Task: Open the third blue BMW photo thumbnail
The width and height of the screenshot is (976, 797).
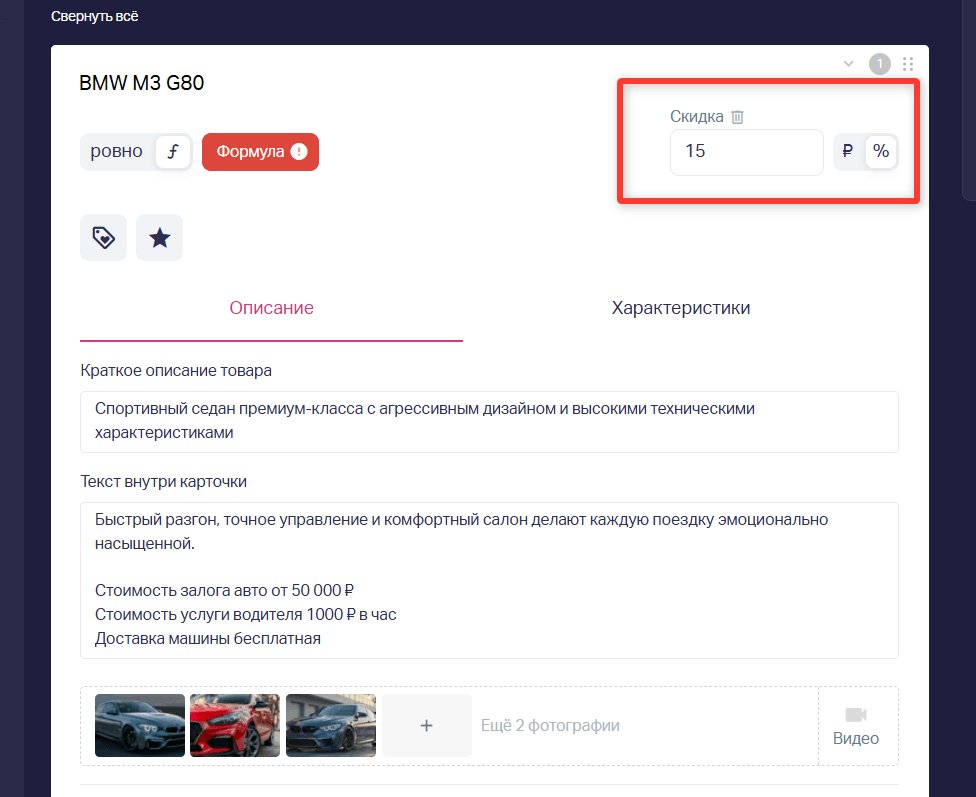Action: pyautogui.click(x=331, y=725)
